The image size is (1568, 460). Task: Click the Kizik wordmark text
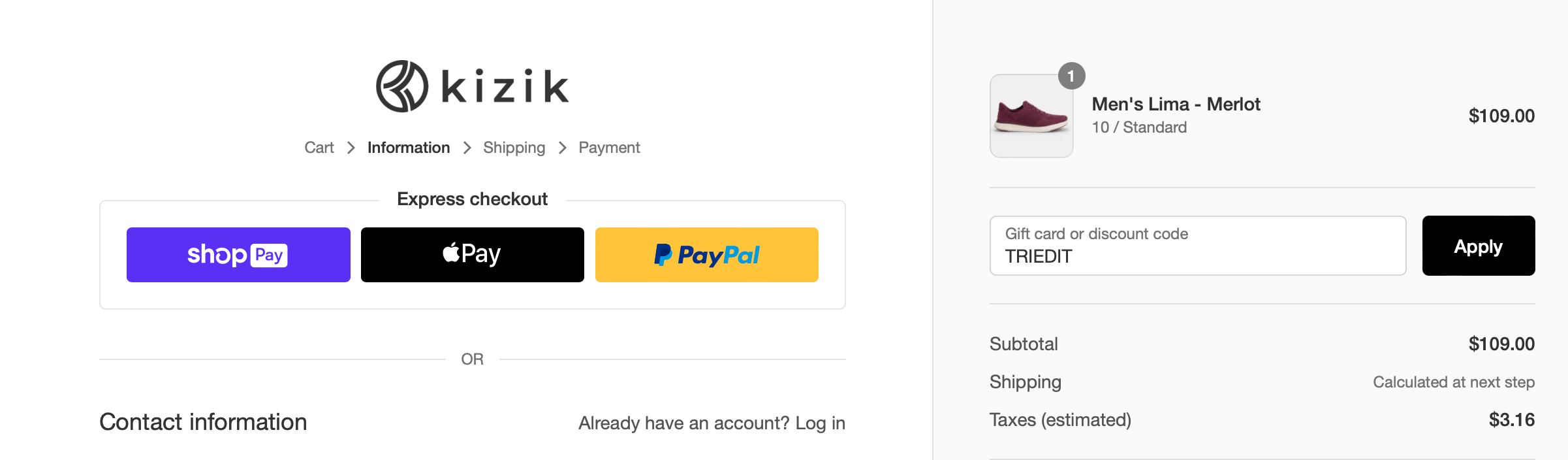point(505,87)
